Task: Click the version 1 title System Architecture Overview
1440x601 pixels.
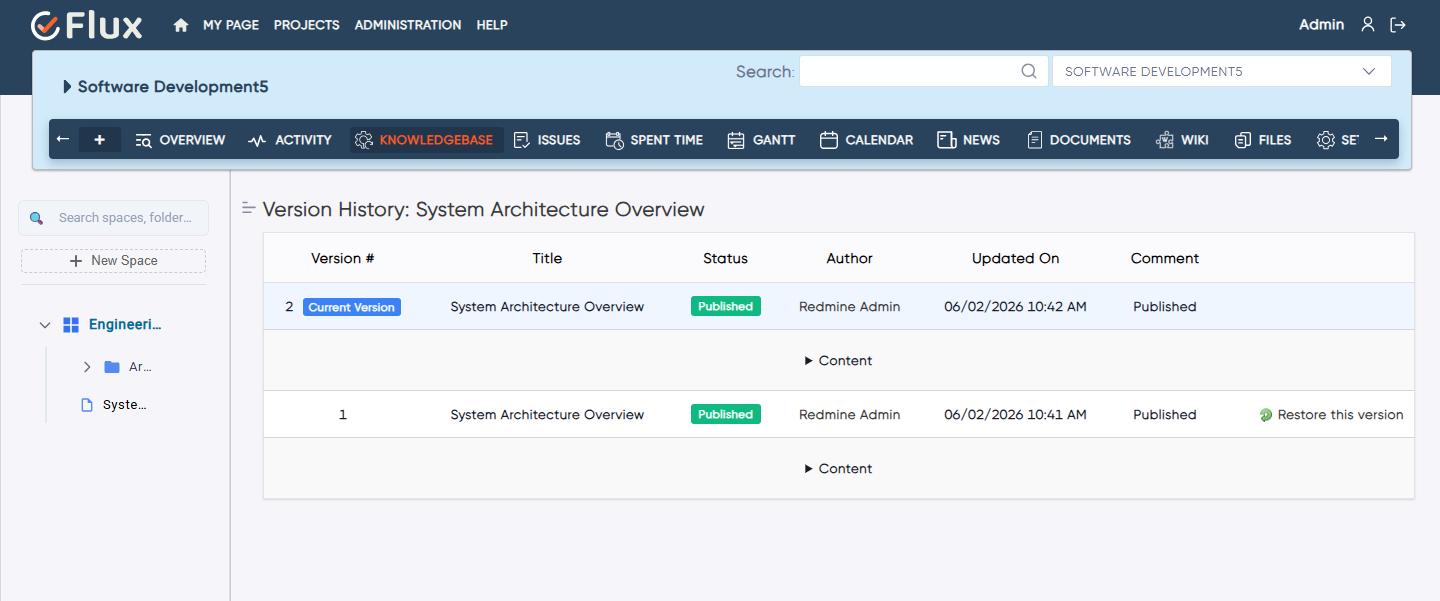Action: point(547,415)
